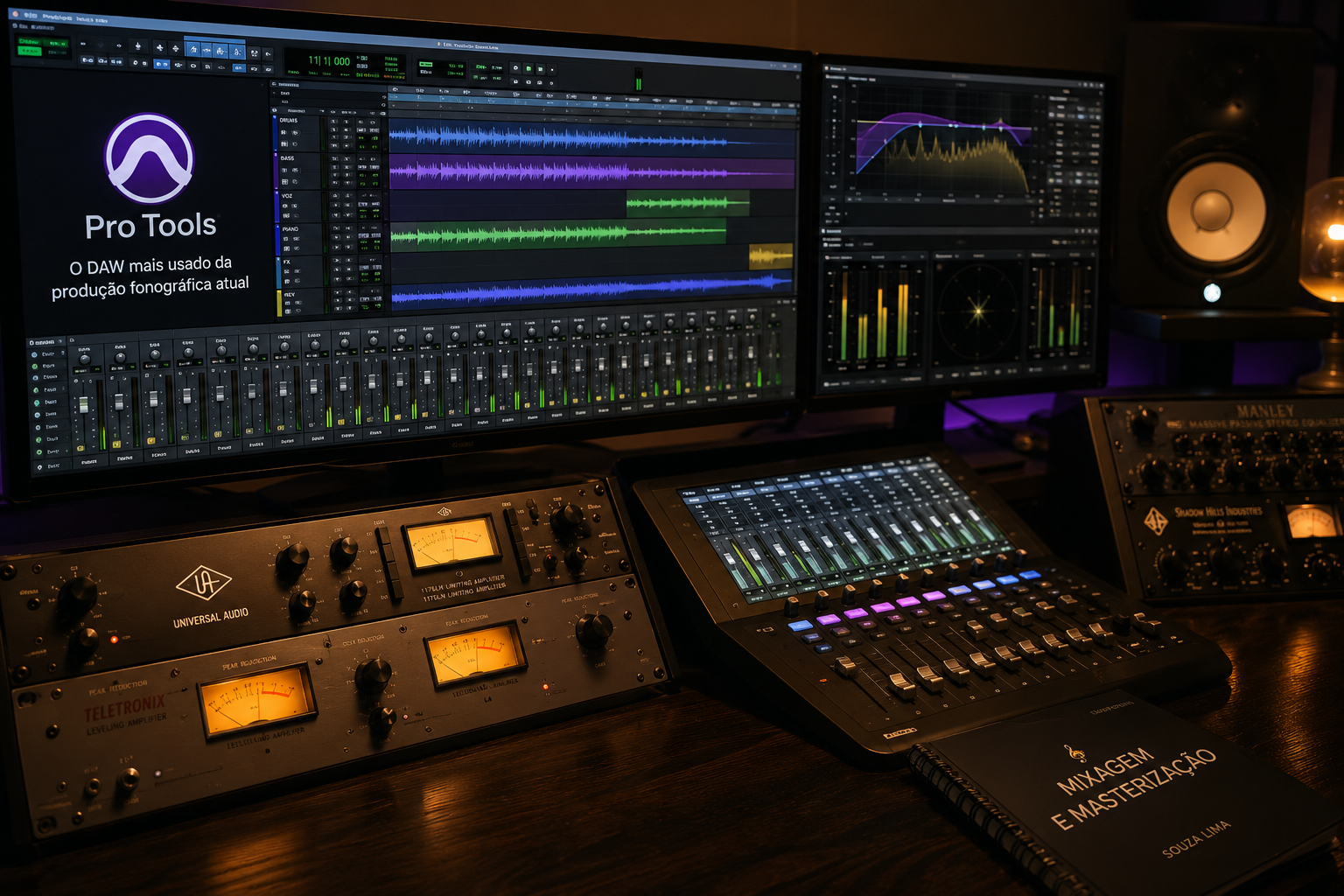This screenshot has height=896, width=1344.
Task: Select the VOZ track name
Action: click(x=287, y=196)
